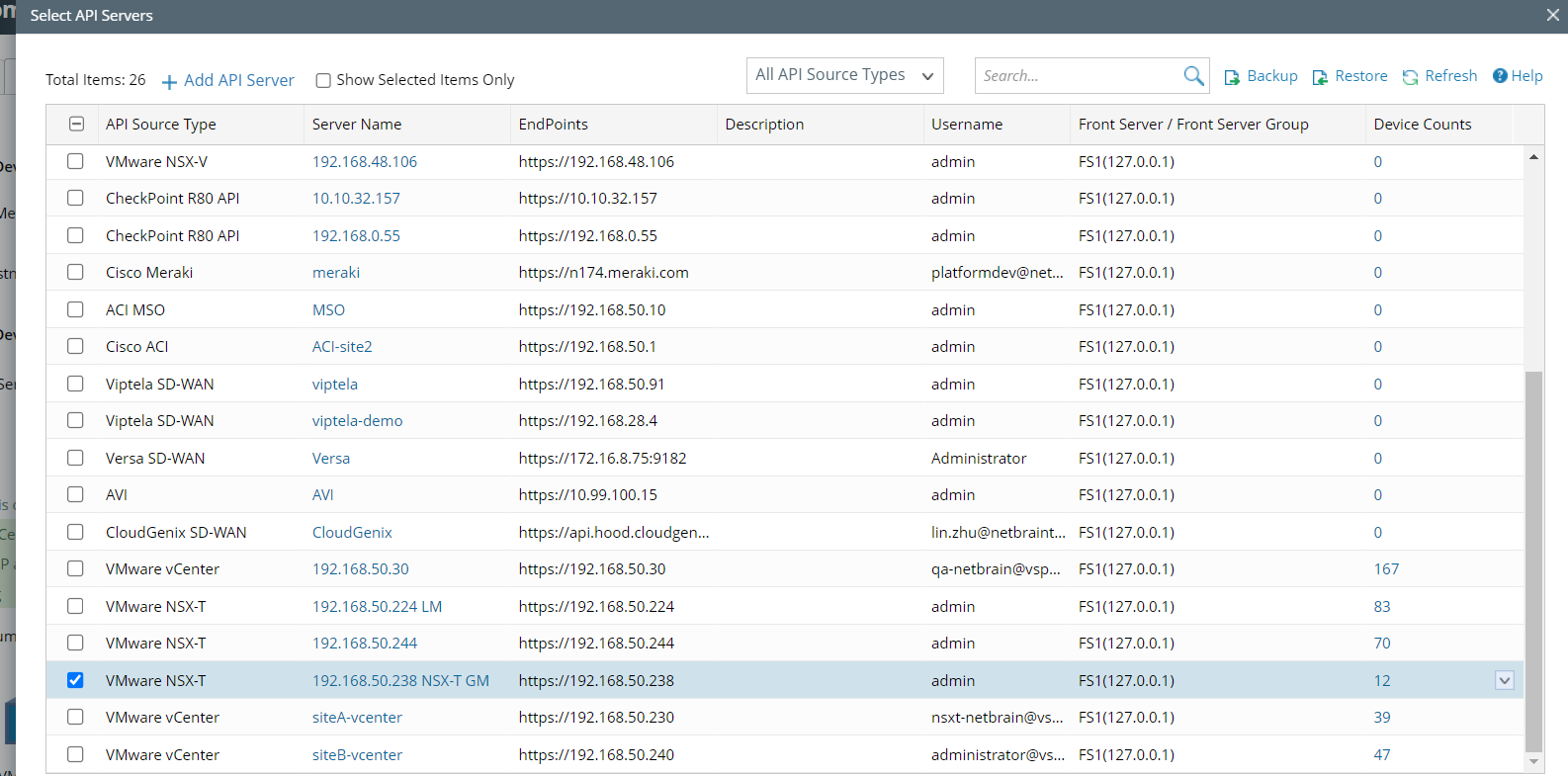Click the Restore text link

(1361, 76)
